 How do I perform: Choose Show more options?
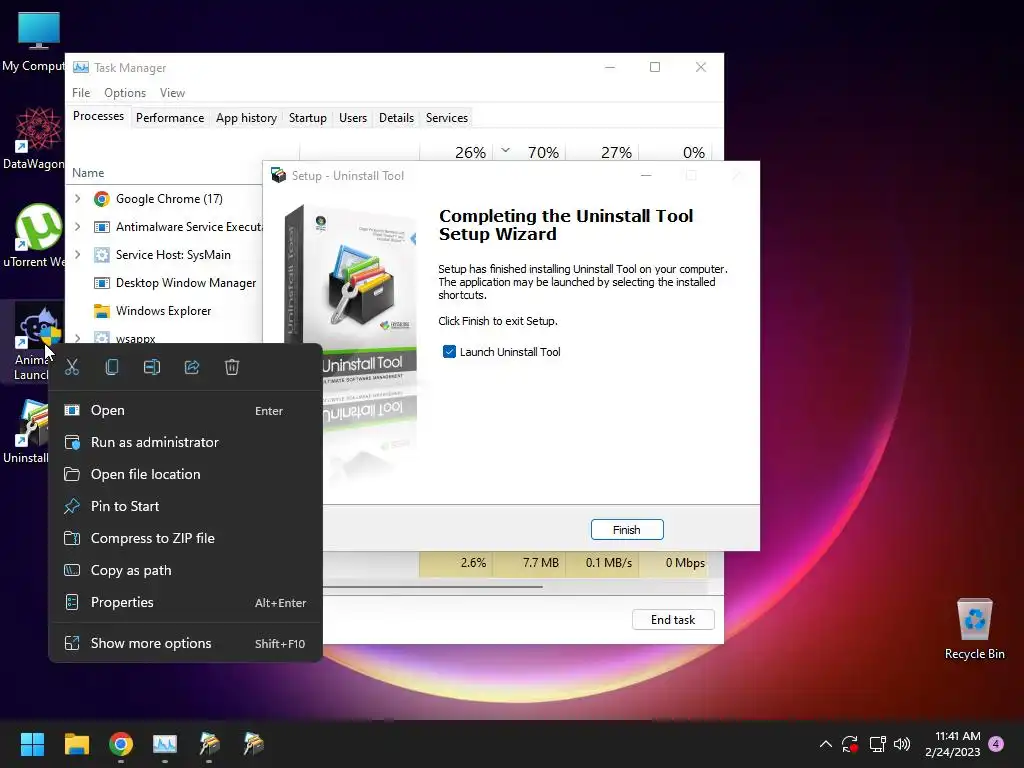click(185, 644)
